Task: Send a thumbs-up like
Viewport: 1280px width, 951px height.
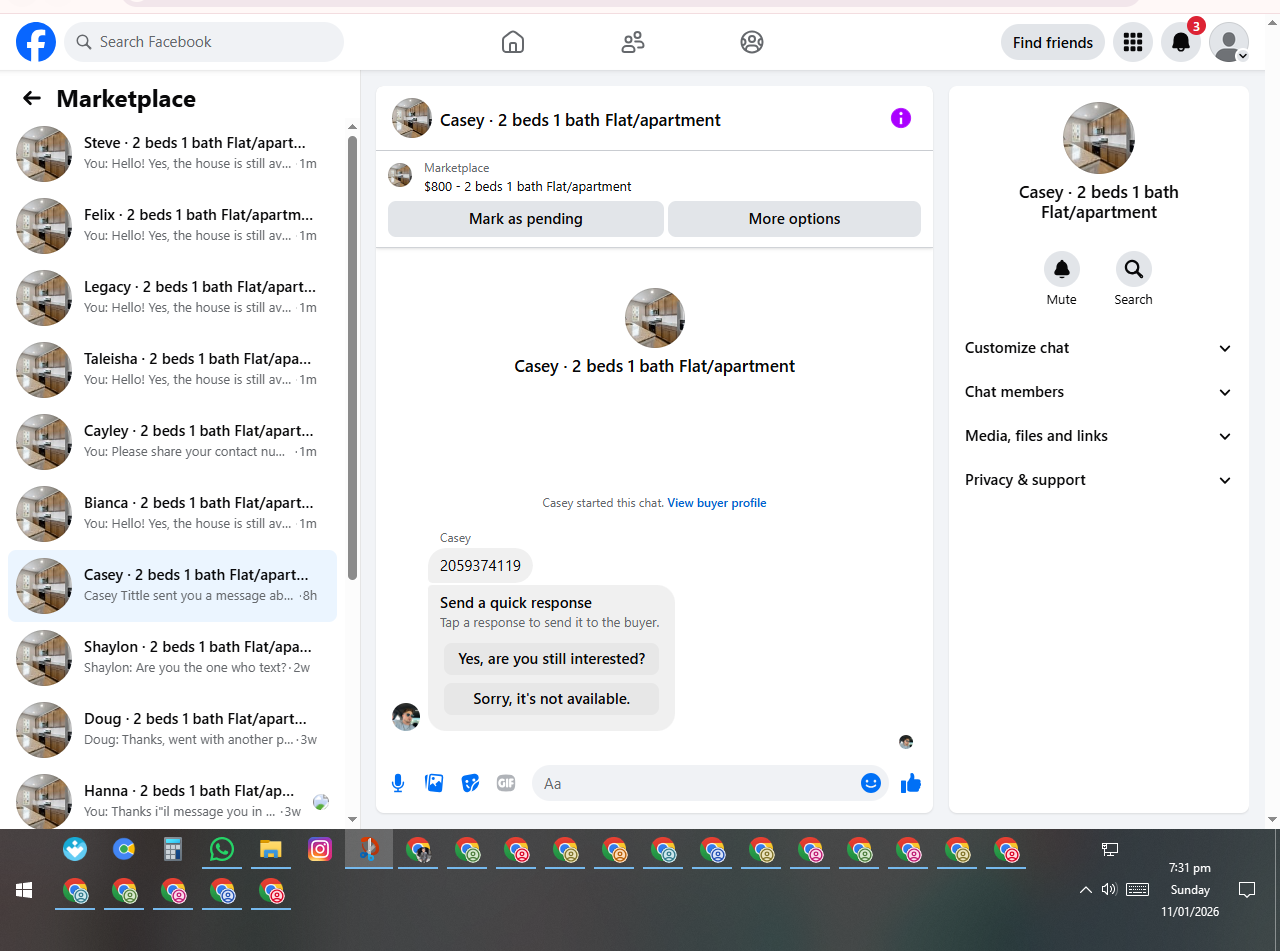Action: pos(910,783)
